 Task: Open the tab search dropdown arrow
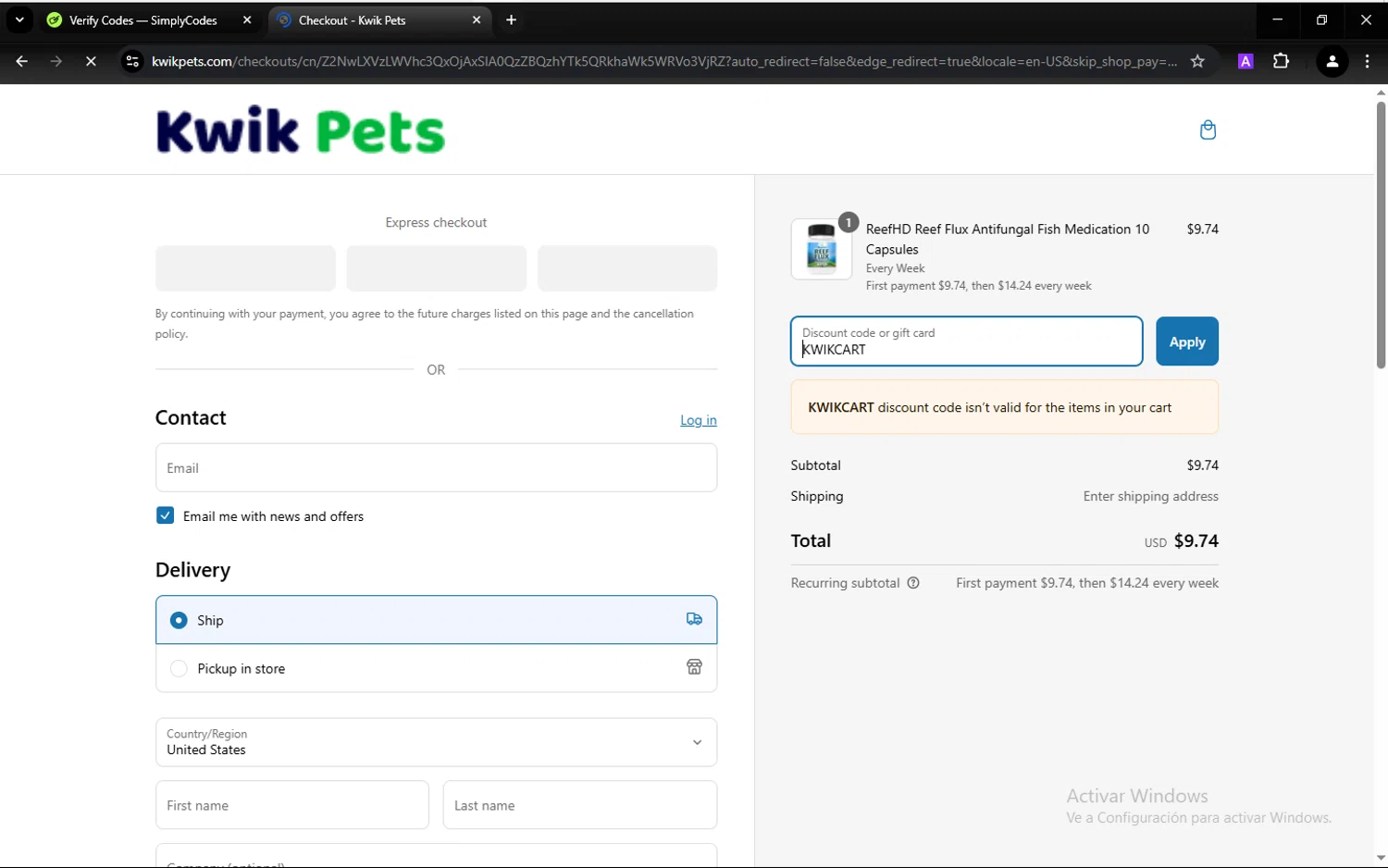point(19,19)
